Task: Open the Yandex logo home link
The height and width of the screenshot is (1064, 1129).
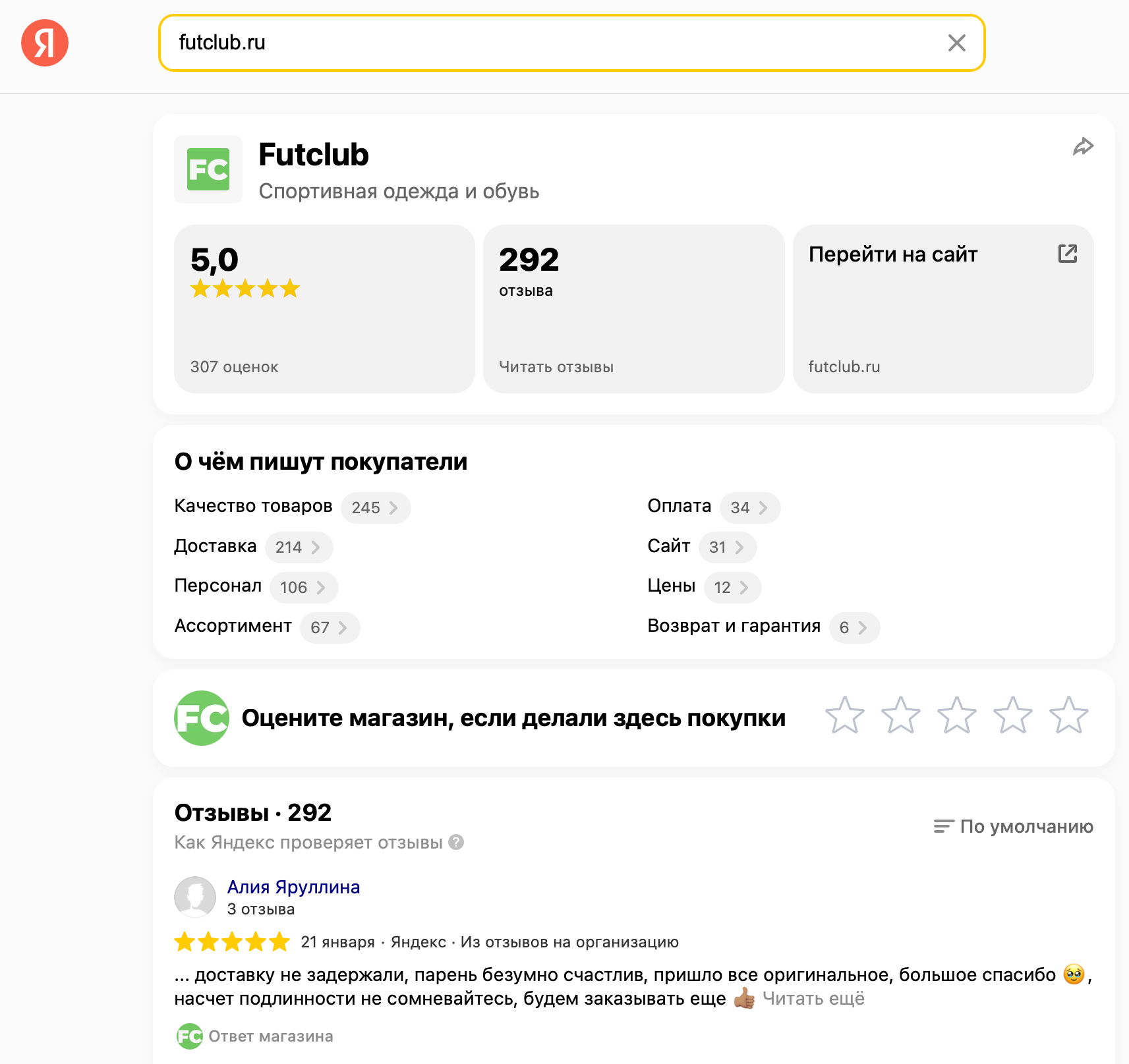Action: [x=45, y=43]
